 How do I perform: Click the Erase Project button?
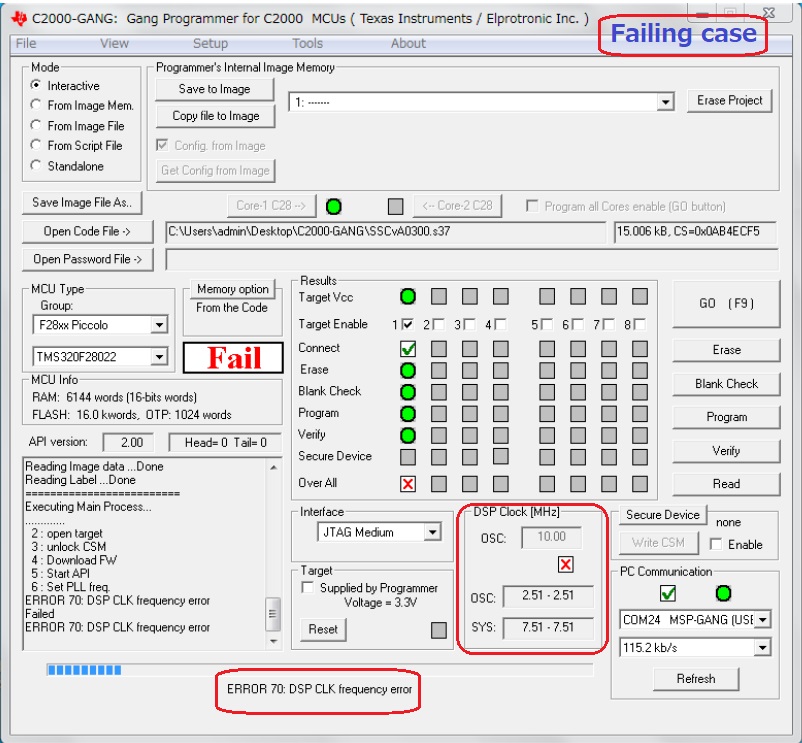[729, 101]
